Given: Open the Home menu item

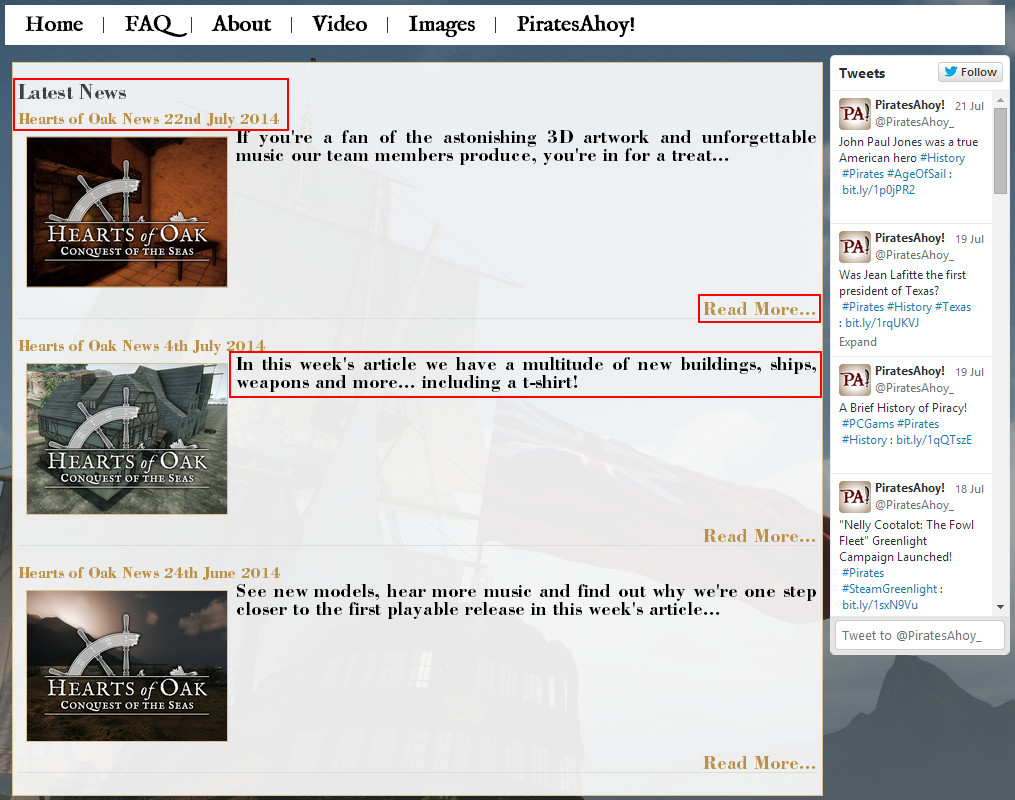Looking at the screenshot, I should (x=54, y=25).
